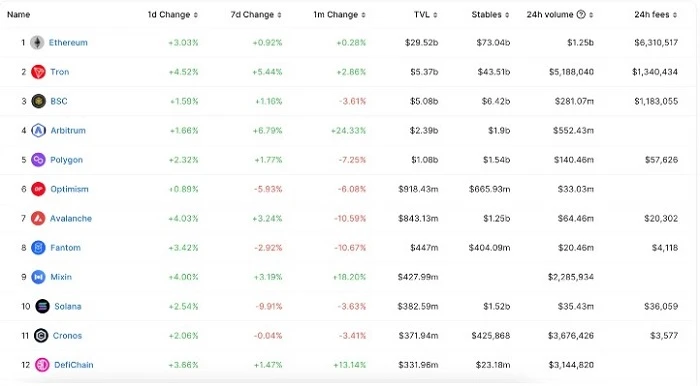Sort chains by TVL column
Screen dimensions: 700x386
click(x=425, y=15)
